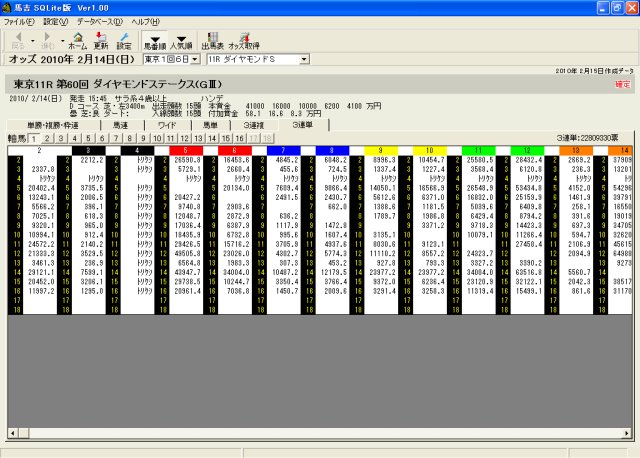This screenshot has height=458, width=640.
Task: Click the Back (戻る) arrow icon
Action: point(18,41)
